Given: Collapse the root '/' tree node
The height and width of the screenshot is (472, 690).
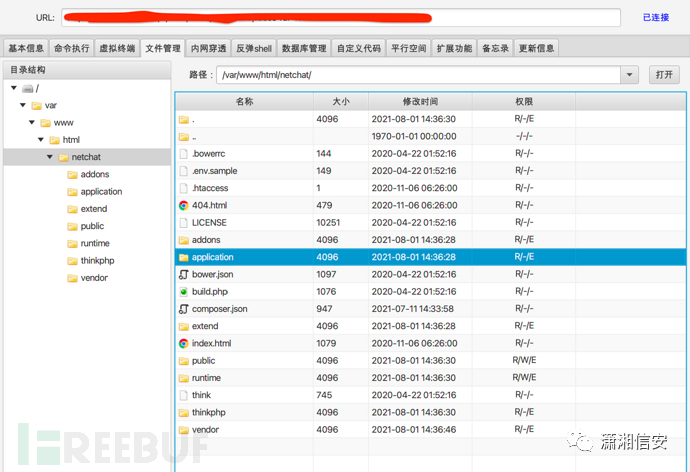Looking at the screenshot, I should 14,88.
